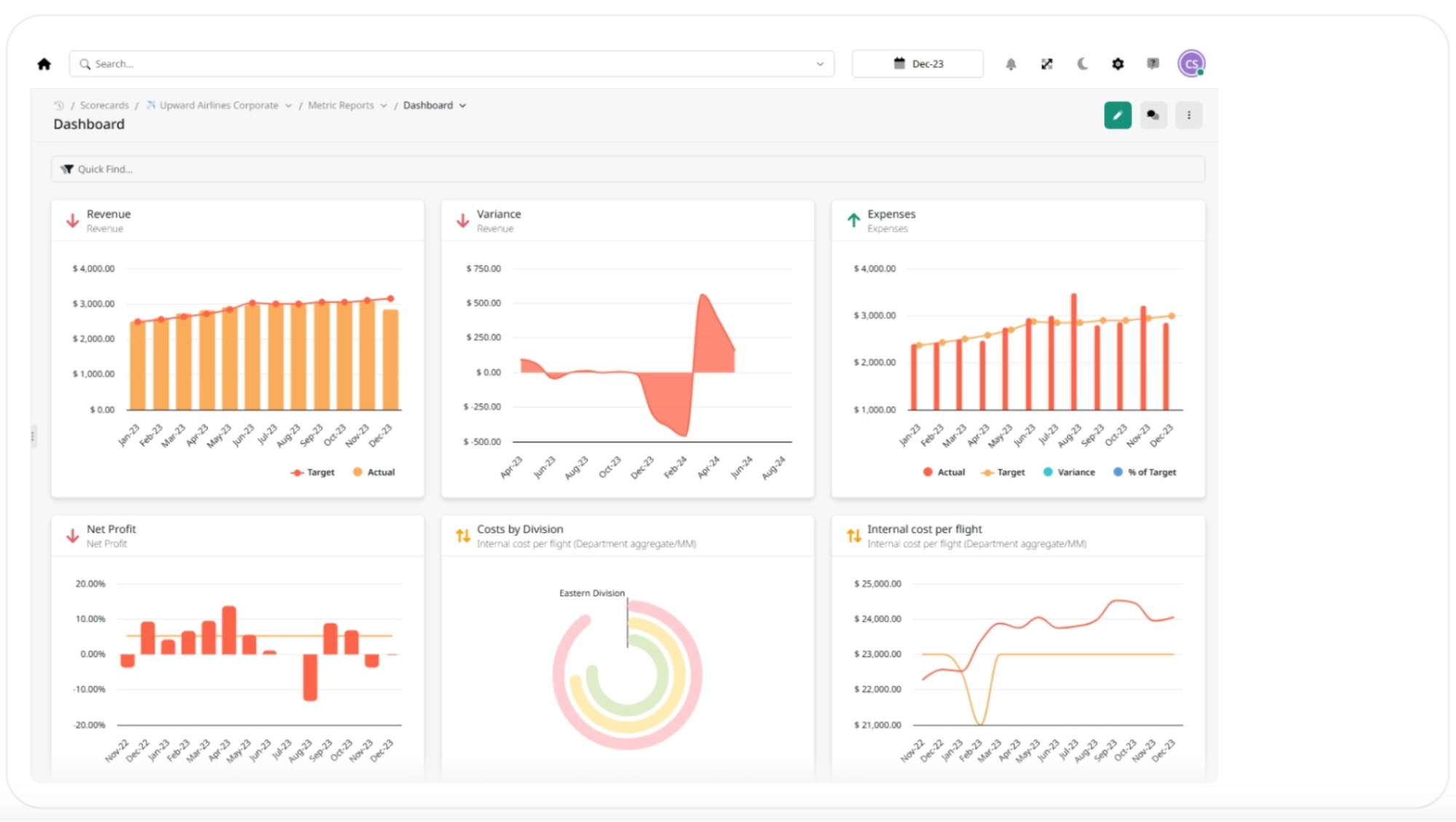Toggle dark mode with the moon icon
The image size is (1456, 822).
1082,63
